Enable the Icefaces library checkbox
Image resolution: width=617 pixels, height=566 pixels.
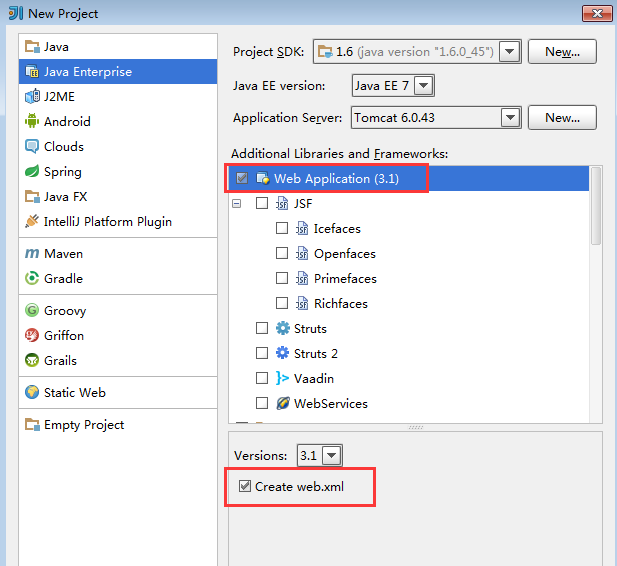(x=282, y=228)
